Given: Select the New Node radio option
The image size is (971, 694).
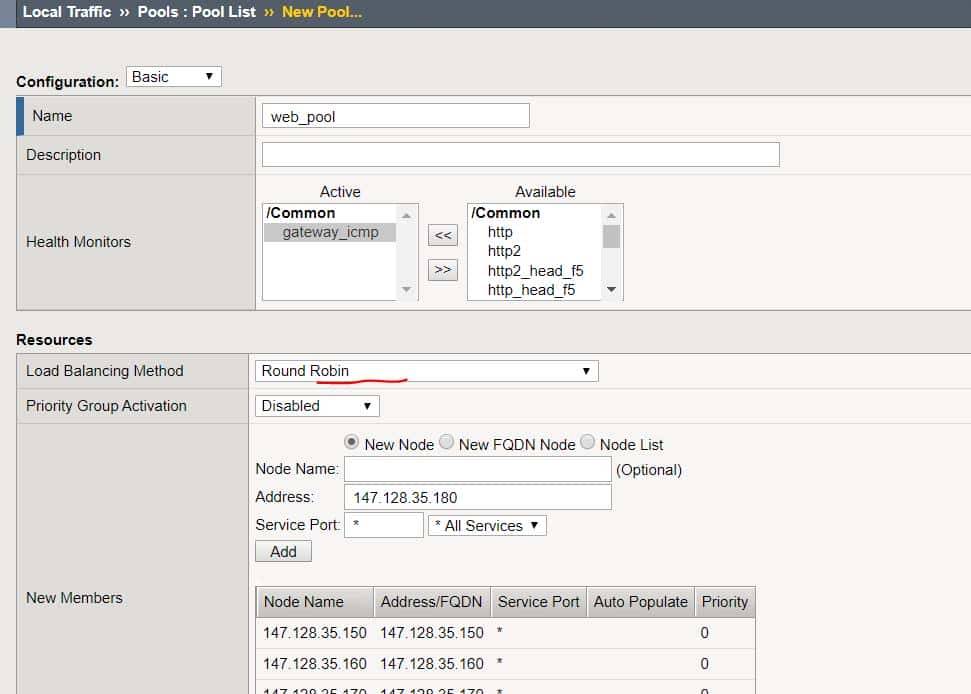Looking at the screenshot, I should (x=352, y=443).
